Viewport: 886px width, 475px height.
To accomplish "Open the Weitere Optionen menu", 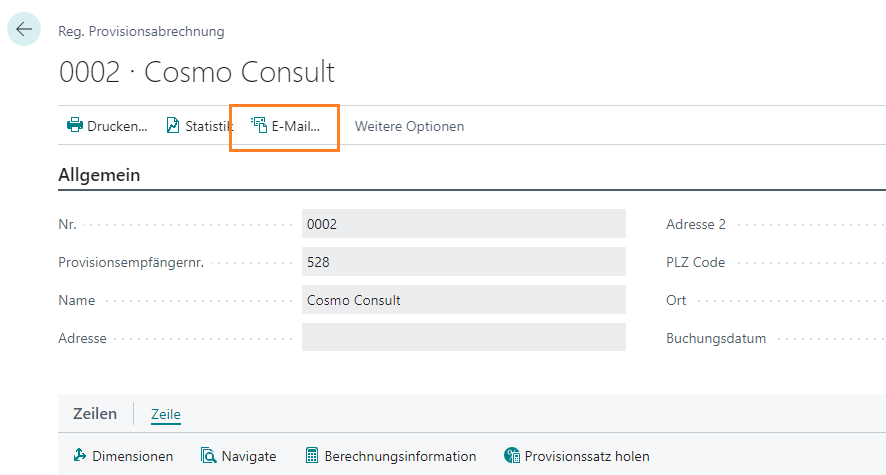I will point(409,126).
